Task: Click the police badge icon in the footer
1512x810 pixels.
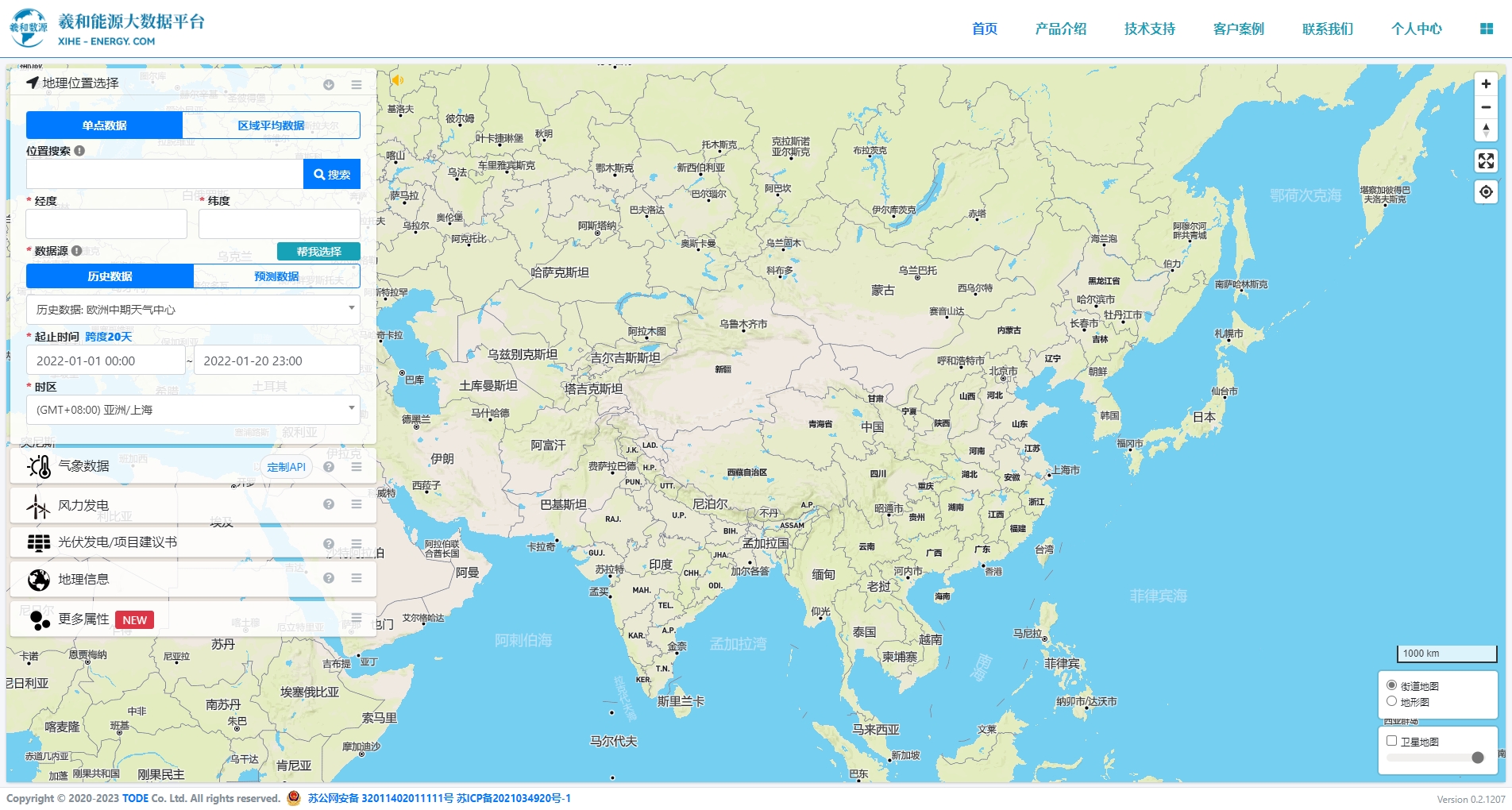Action: pyautogui.click(x=294, y=798)
